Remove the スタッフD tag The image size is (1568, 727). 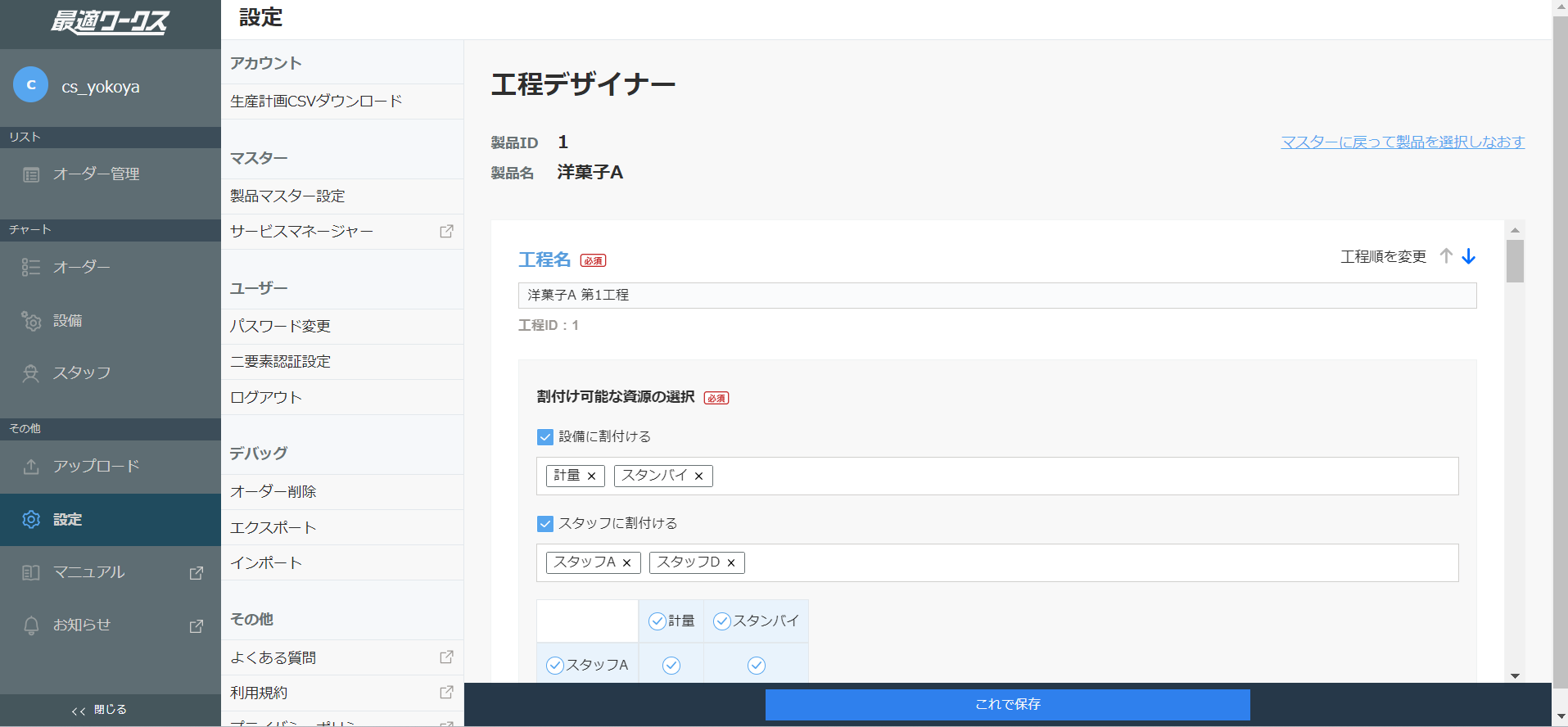point(731,562)
